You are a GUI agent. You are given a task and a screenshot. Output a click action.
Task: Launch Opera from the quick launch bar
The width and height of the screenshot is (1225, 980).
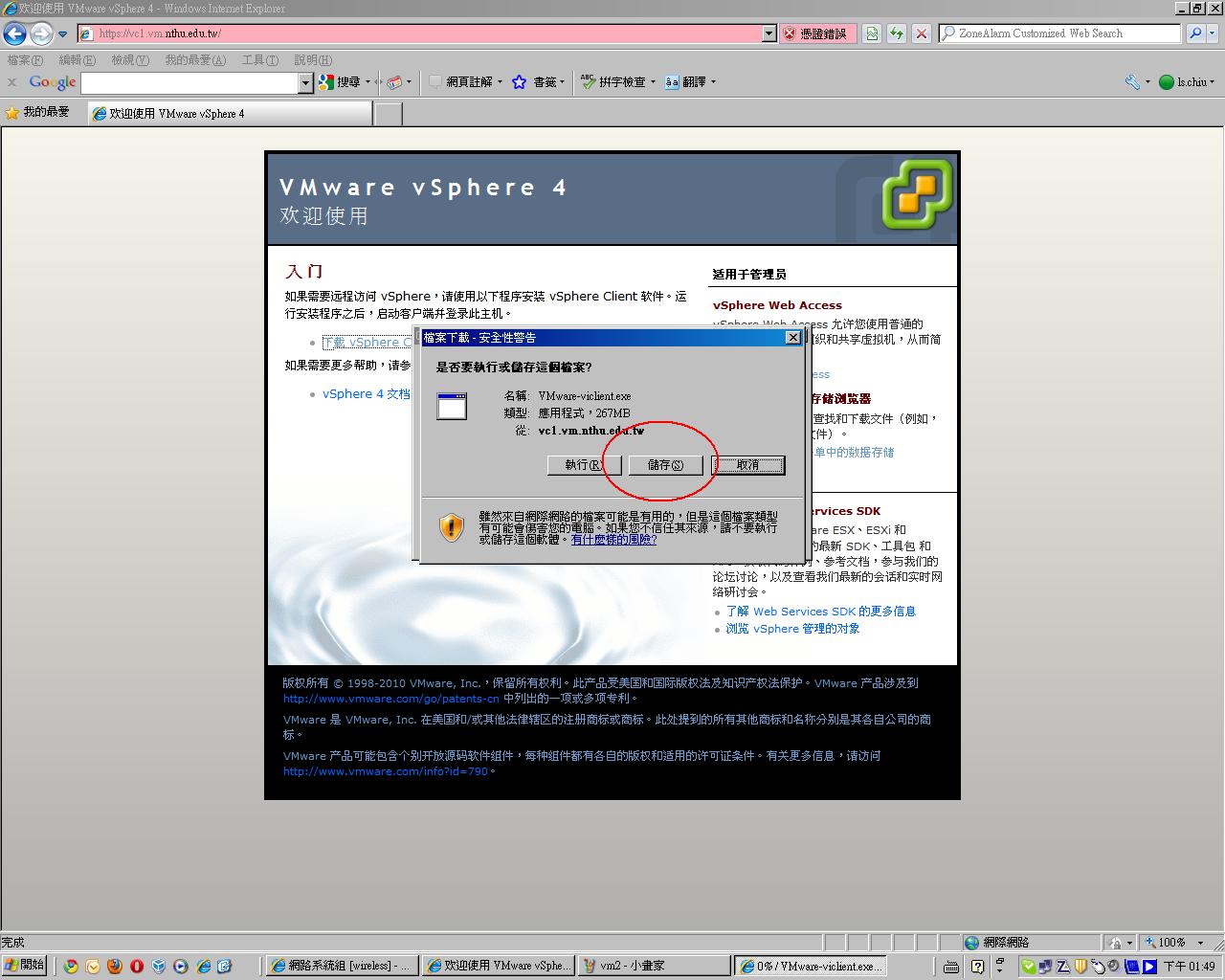(x=137, y=966)
